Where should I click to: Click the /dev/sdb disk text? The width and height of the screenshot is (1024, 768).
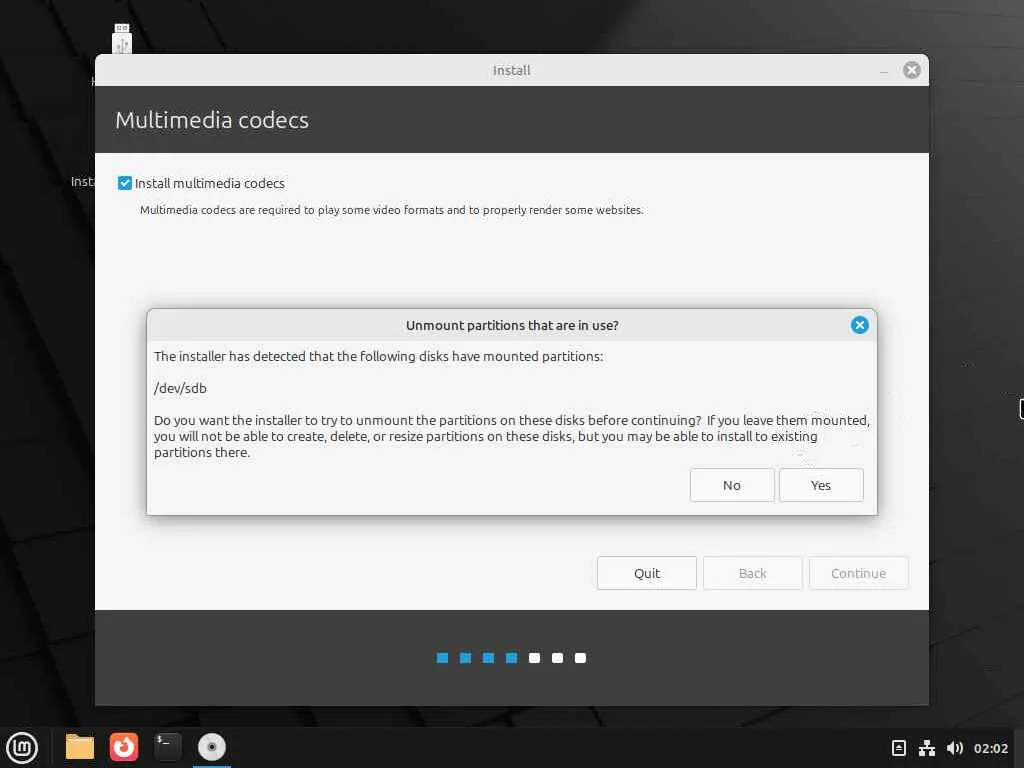pos(180,389)
